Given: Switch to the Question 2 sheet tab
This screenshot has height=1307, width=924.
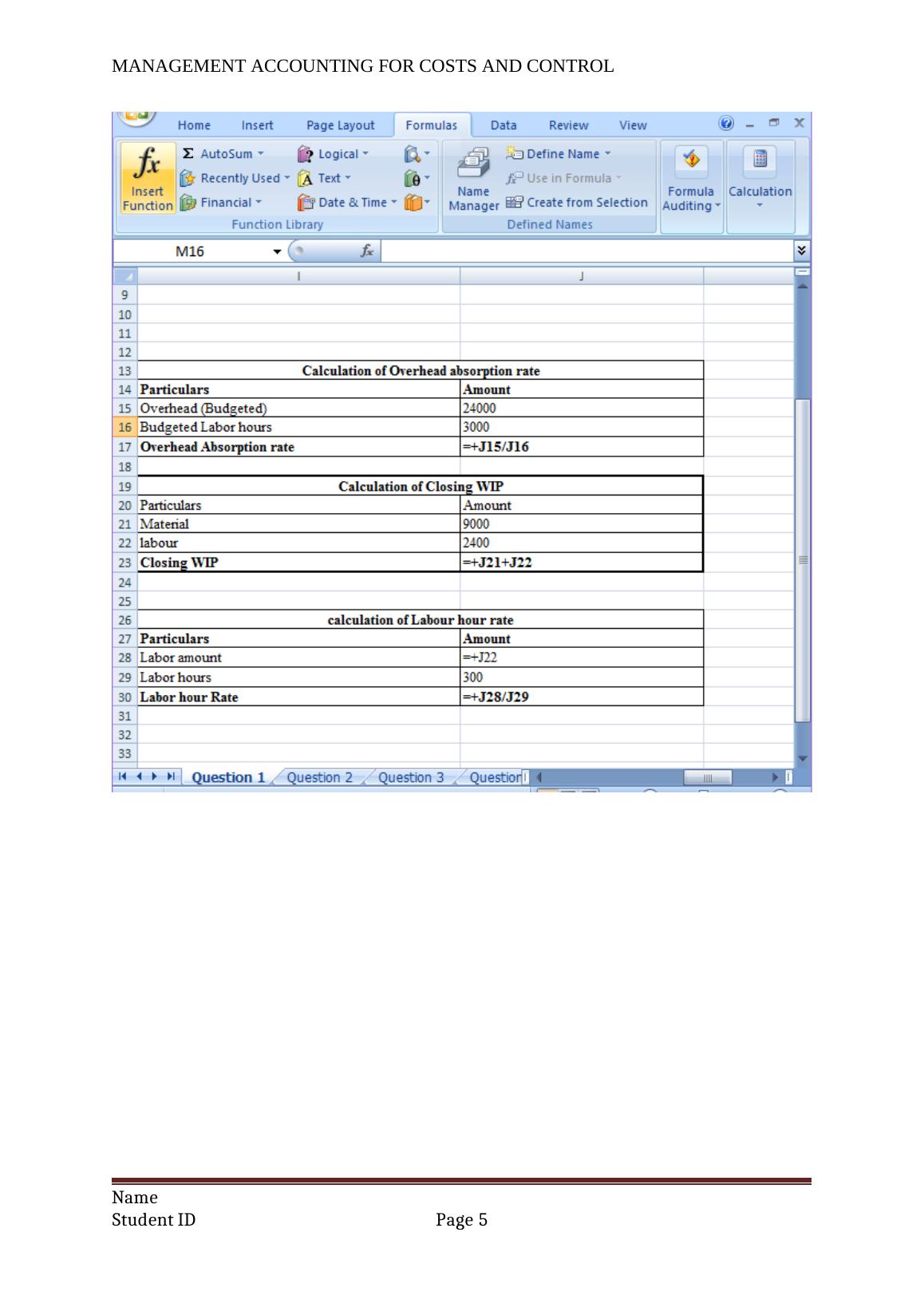Looking at the screenshot, I should tap(319, 777).
